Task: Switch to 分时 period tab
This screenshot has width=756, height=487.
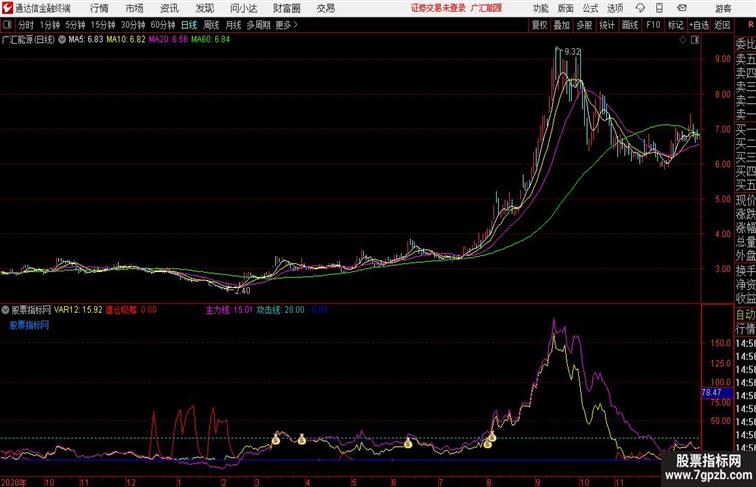Action: (x=26, y=25)
